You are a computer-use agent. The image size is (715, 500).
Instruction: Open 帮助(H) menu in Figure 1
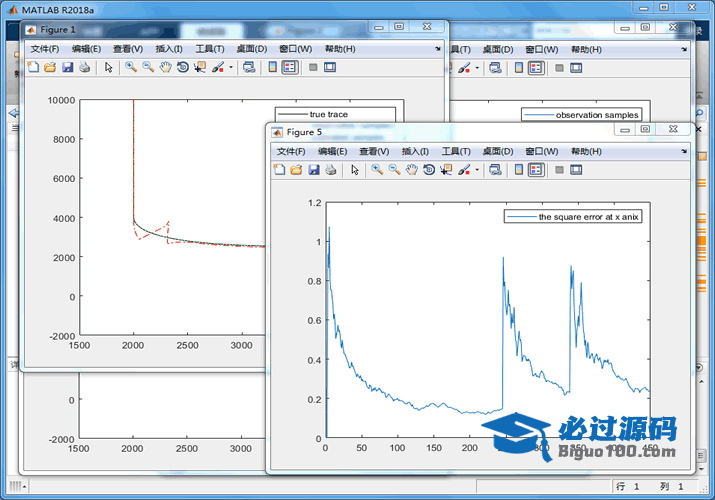click(340, 49)
